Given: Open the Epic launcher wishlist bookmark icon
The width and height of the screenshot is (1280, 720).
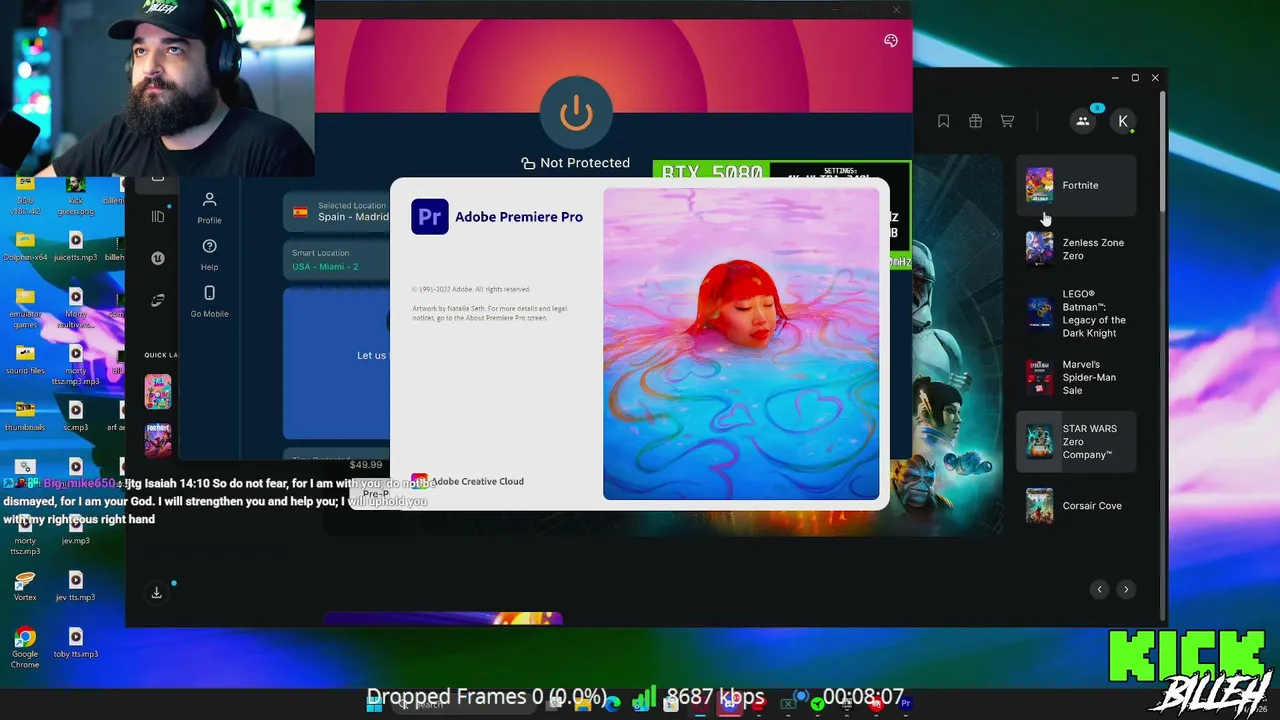Looking at the screenshot, I should [943, 121].
